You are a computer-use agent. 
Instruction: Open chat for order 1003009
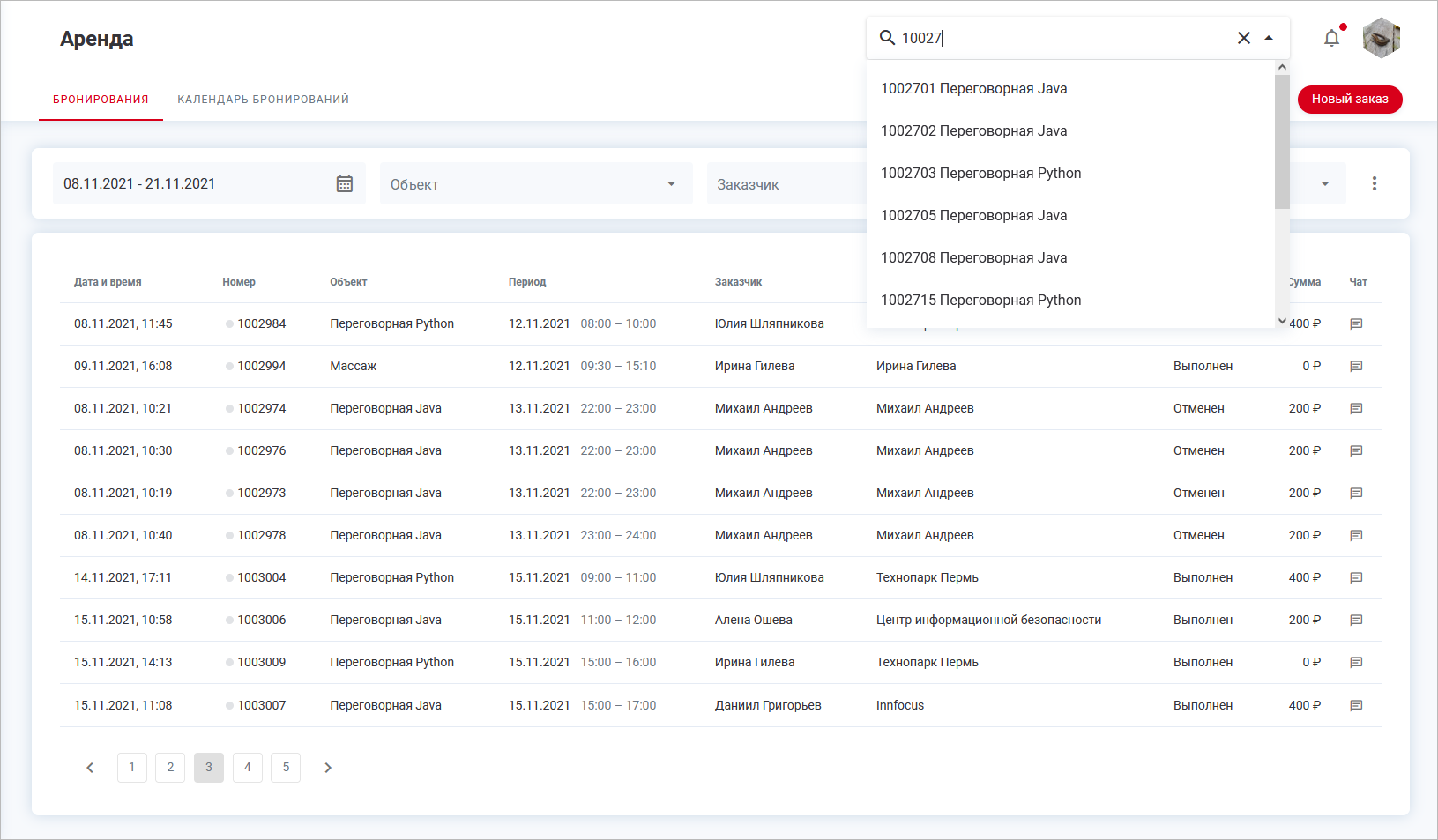pyautogui.click(x=1356, y=662)
